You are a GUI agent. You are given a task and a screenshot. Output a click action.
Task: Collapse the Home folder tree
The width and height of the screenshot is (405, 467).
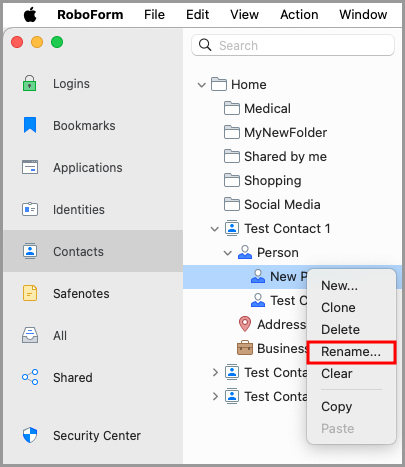[x=201, y=85]
